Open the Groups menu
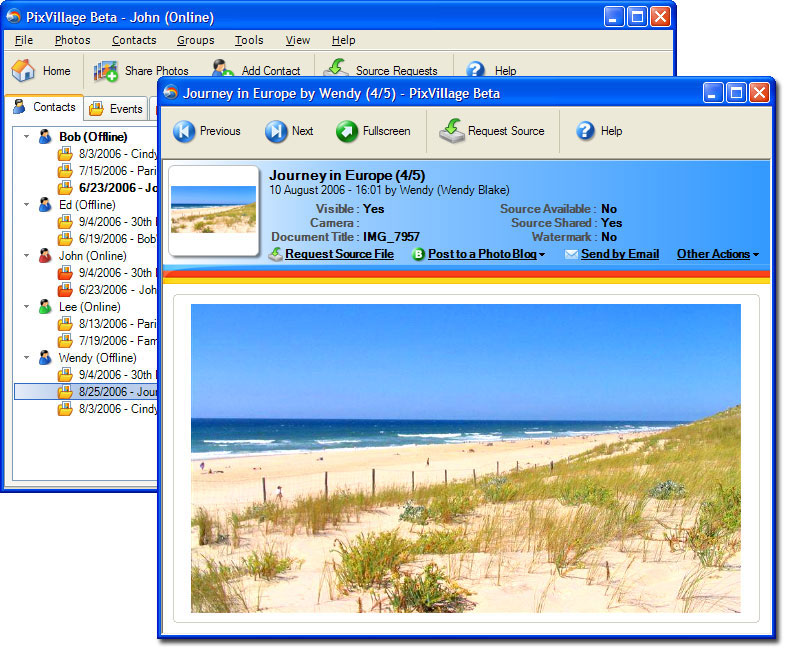This screenshot has height=654, width=789. (x=195, y=40)
